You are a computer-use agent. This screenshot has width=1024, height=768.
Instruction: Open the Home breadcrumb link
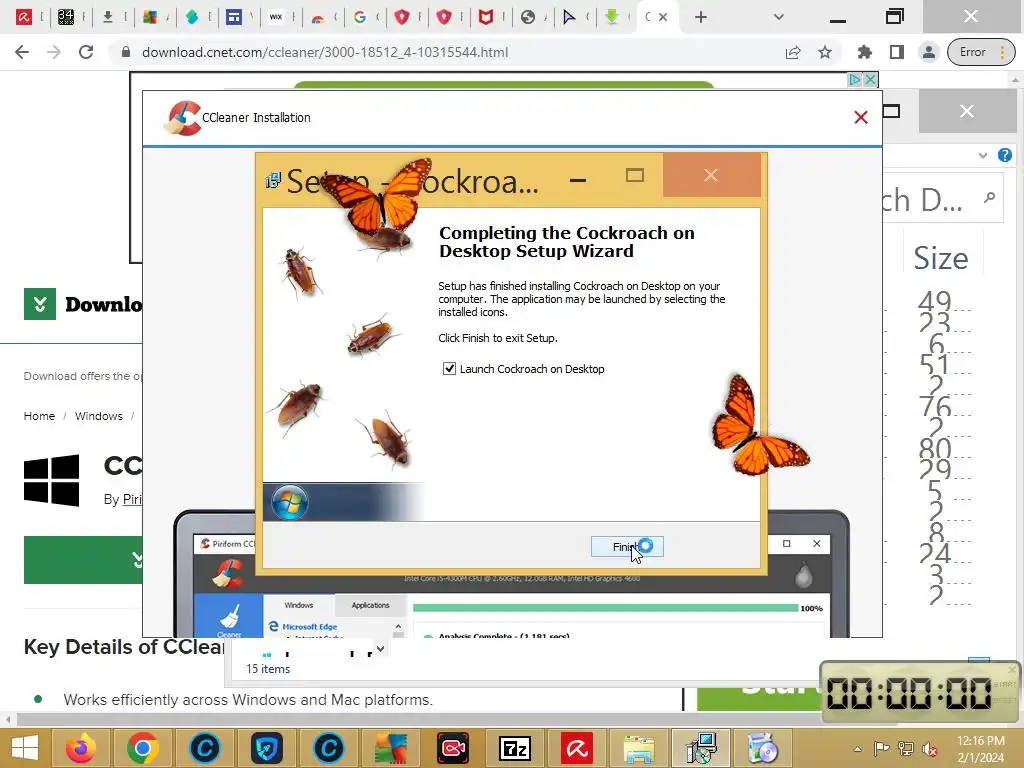pos(39,416)
